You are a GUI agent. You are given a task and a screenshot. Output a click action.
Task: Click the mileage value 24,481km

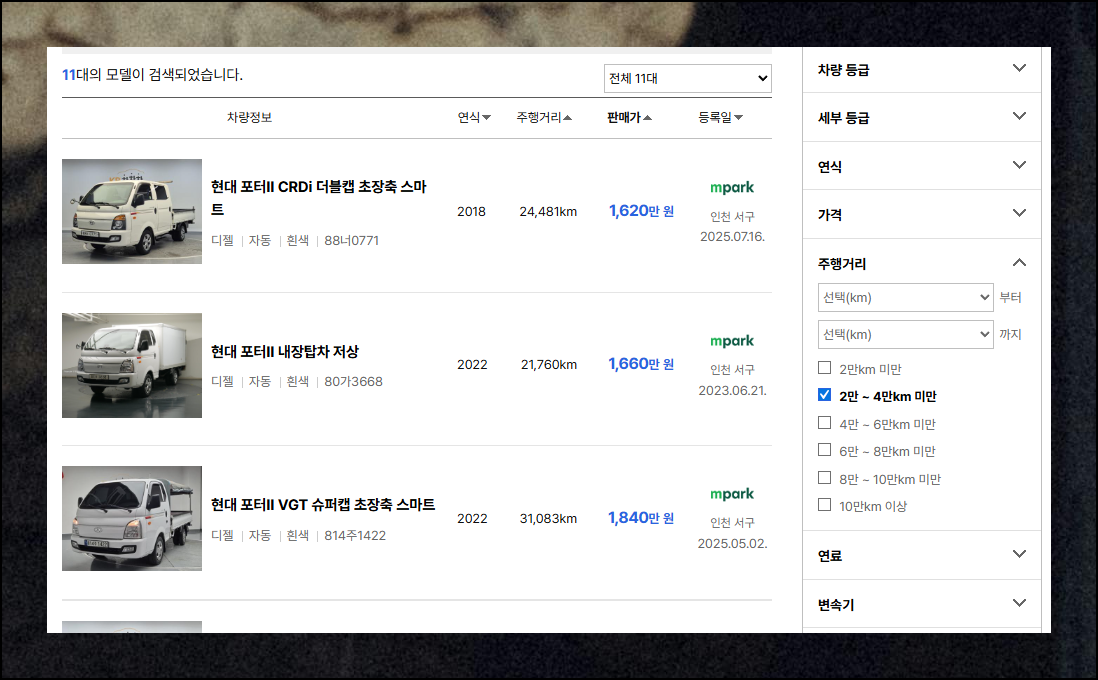(x=548, y=211)
